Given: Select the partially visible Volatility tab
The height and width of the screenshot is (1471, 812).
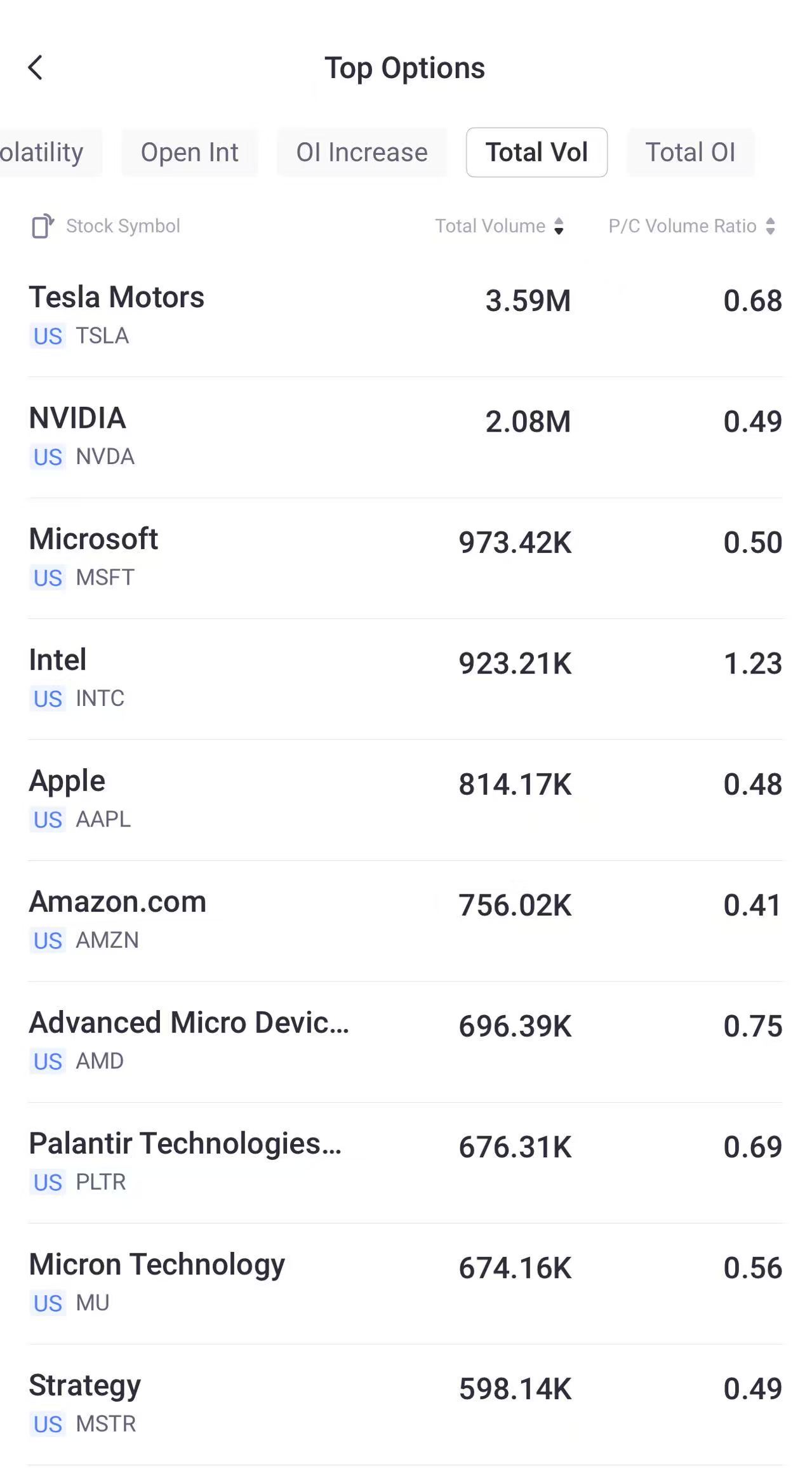Looking at the screenshot, I should tap(44, 152).
